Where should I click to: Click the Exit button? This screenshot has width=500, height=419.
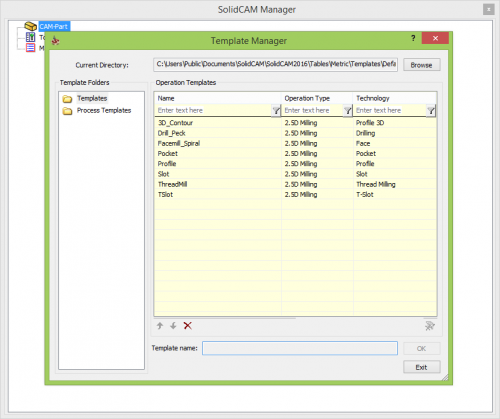point(421,367)
